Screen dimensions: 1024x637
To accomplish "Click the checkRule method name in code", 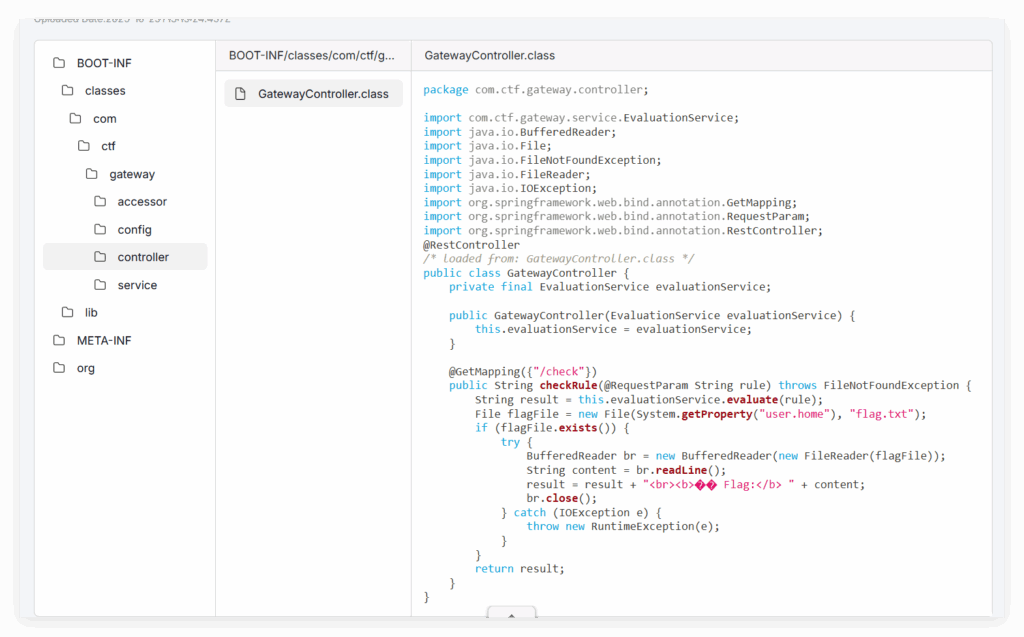I will pyautogui.click(x=567, y=386).
